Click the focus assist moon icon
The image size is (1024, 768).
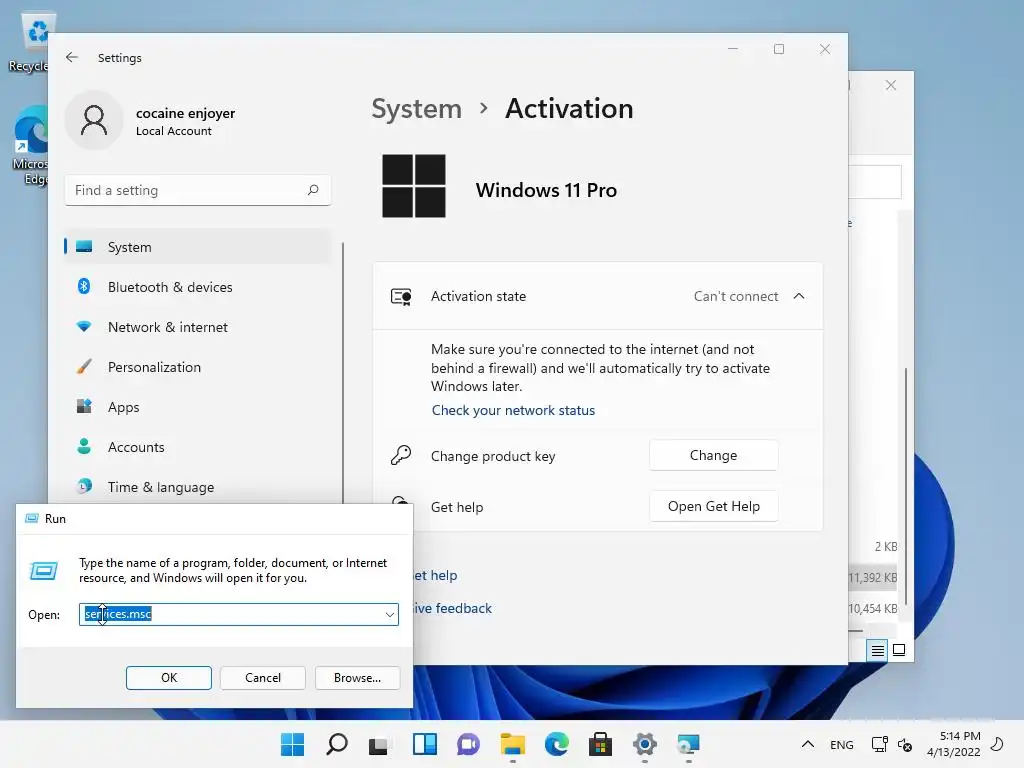997,744
